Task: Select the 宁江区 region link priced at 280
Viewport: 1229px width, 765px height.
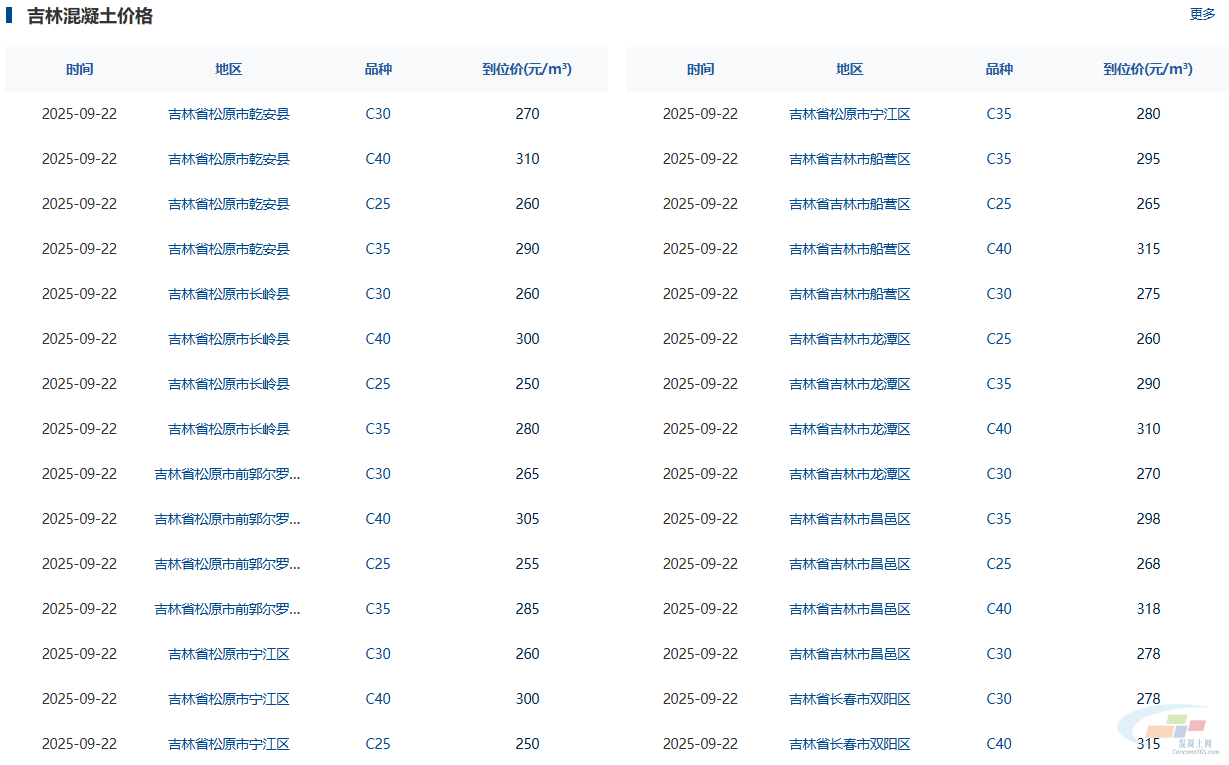Action: (850, 114)
